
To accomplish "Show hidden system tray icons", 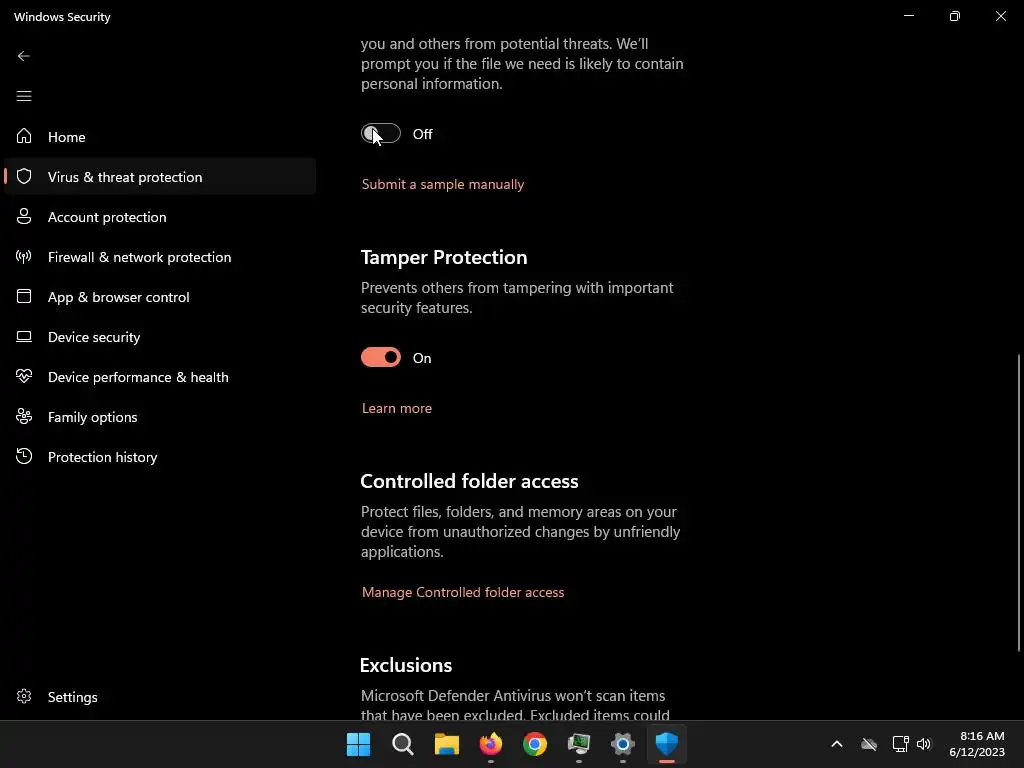I will [x=837, y=744].
